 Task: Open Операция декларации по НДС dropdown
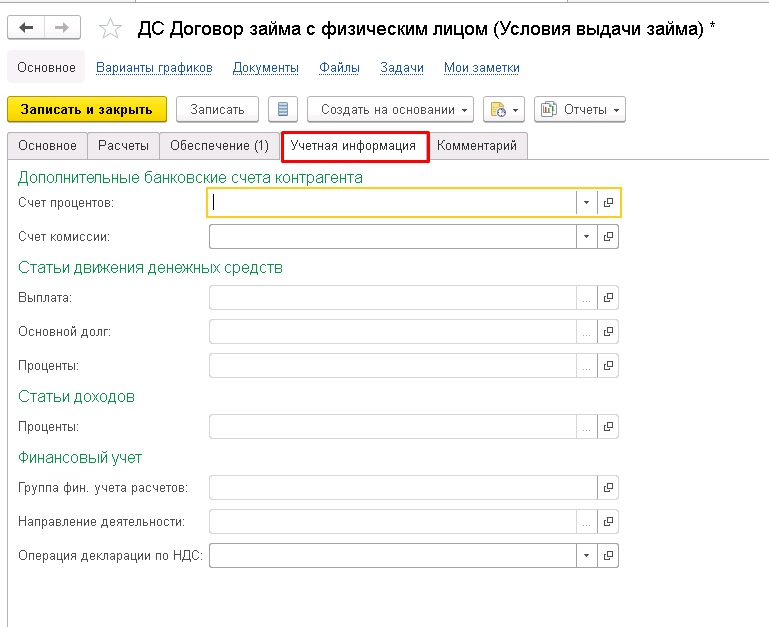coord(585,555)
